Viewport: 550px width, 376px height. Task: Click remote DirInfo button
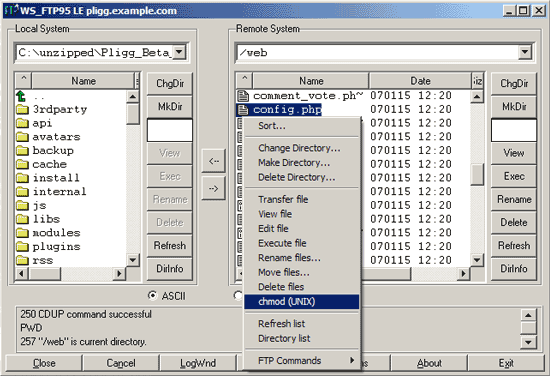click(x=514, y=269)
